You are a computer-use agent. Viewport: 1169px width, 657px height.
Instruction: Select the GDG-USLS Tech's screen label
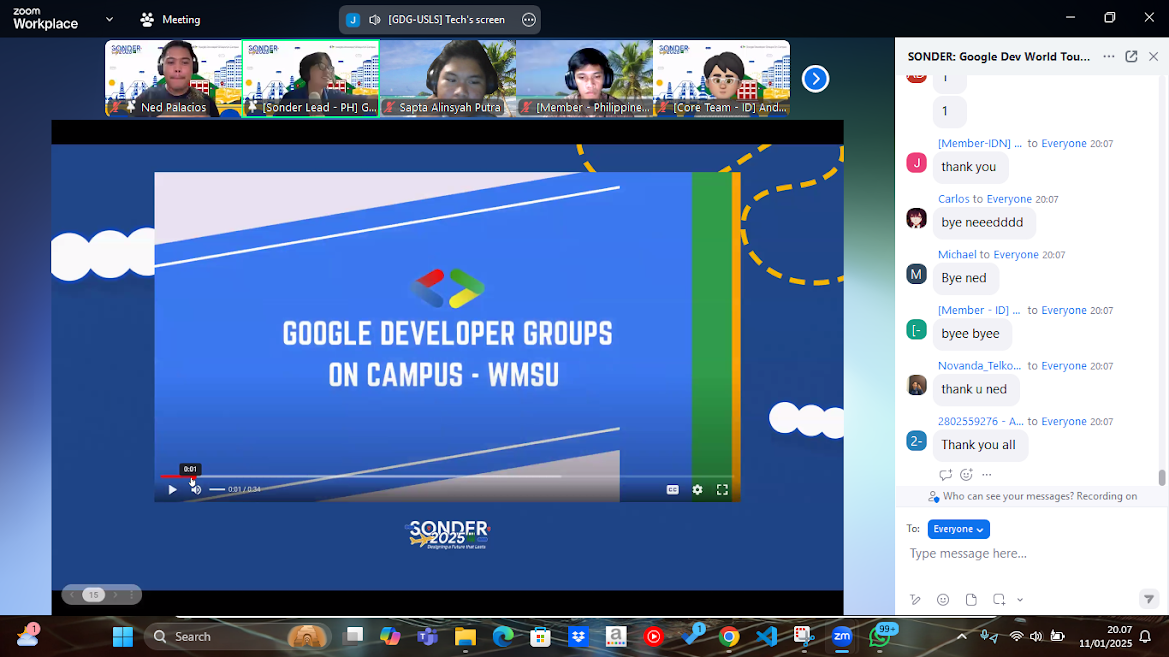point(446,19)
